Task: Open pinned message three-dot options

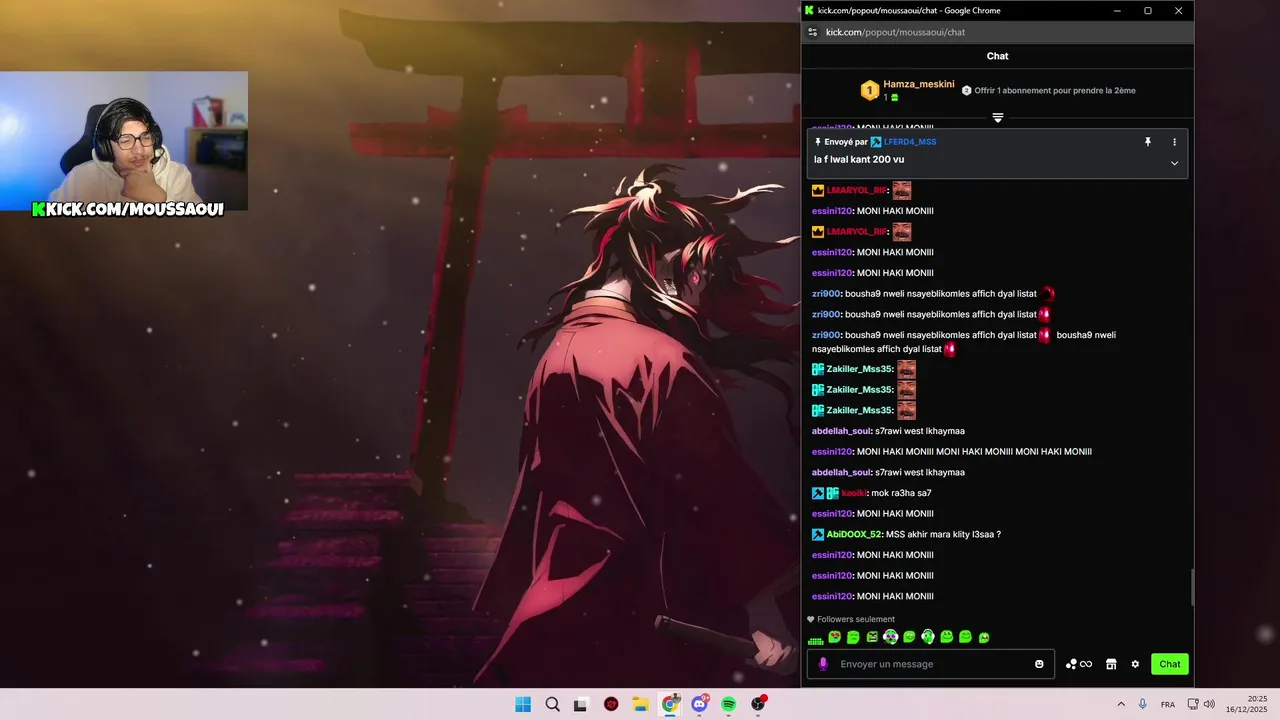Action: 1175,142
